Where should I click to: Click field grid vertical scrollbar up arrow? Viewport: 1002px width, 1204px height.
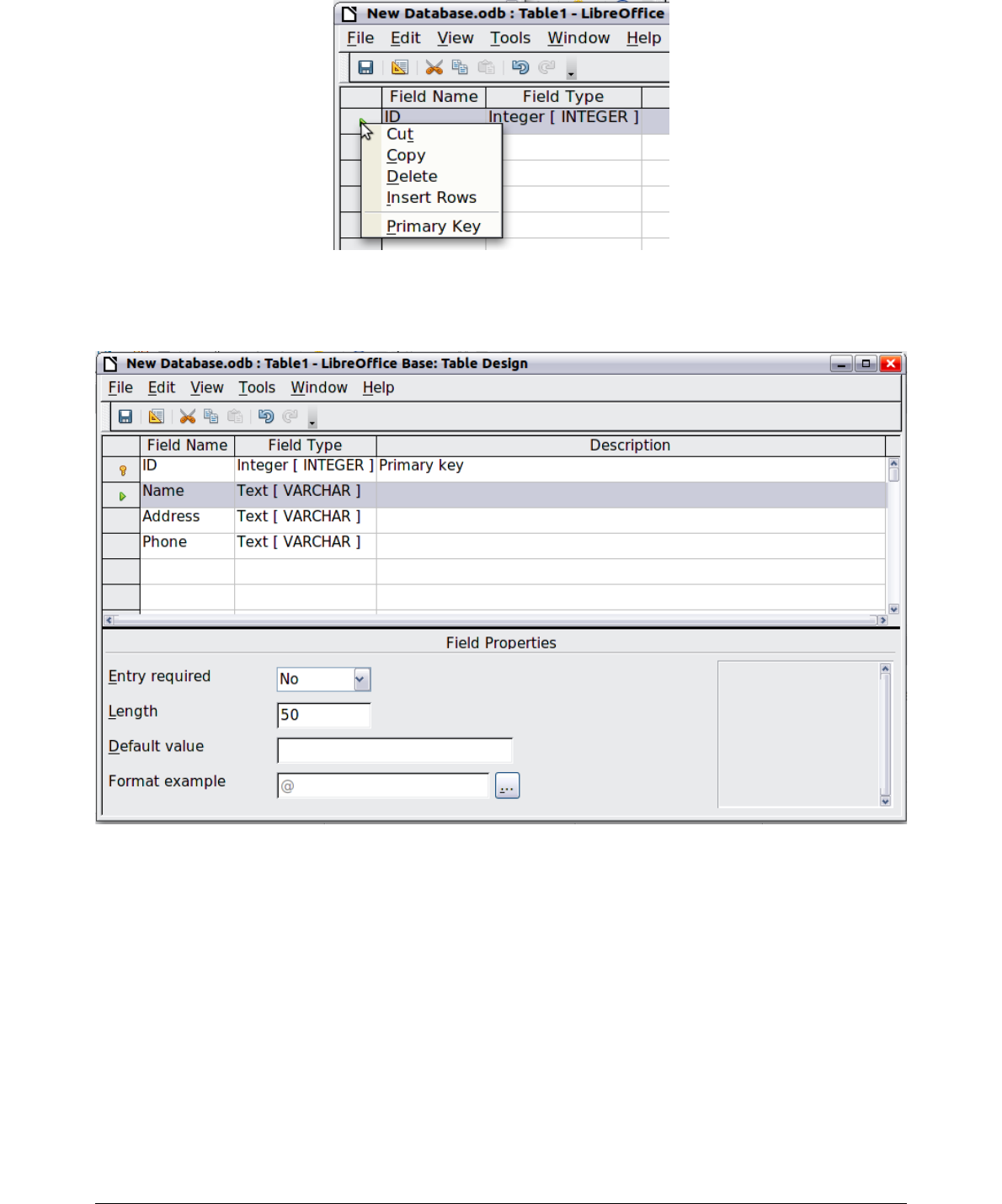(894, 463)
